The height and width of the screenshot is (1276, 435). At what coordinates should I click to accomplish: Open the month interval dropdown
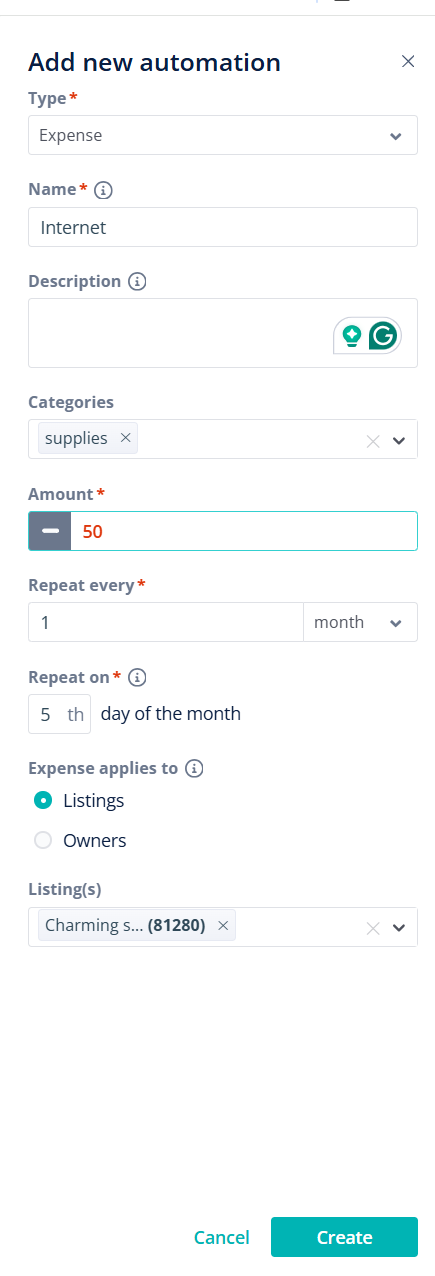coord(360,622)
